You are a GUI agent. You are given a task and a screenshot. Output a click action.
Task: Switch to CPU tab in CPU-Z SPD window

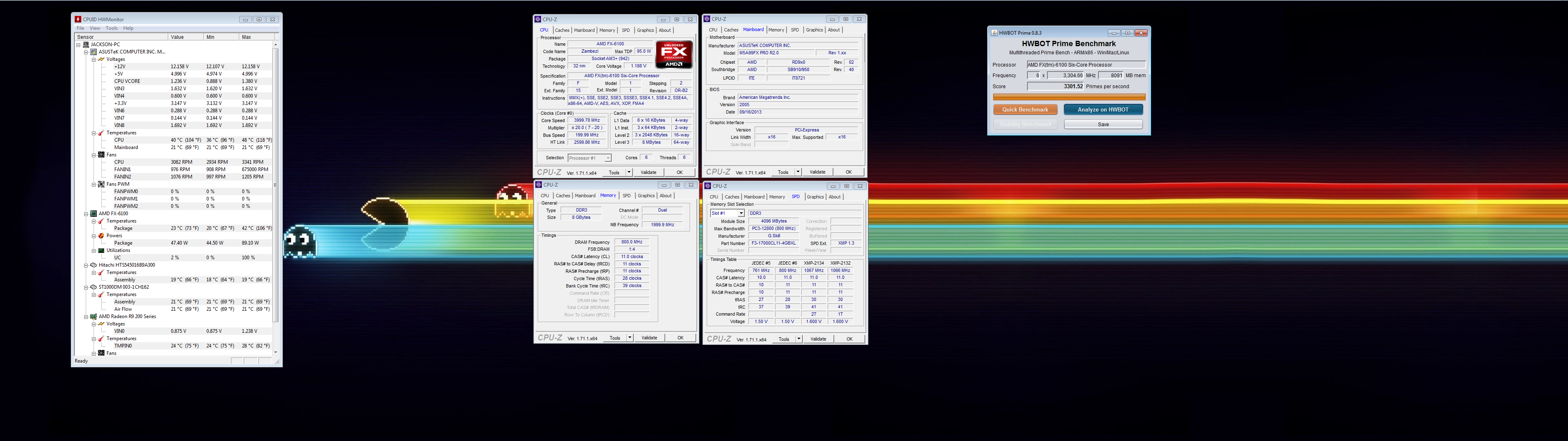coord(714,197)
